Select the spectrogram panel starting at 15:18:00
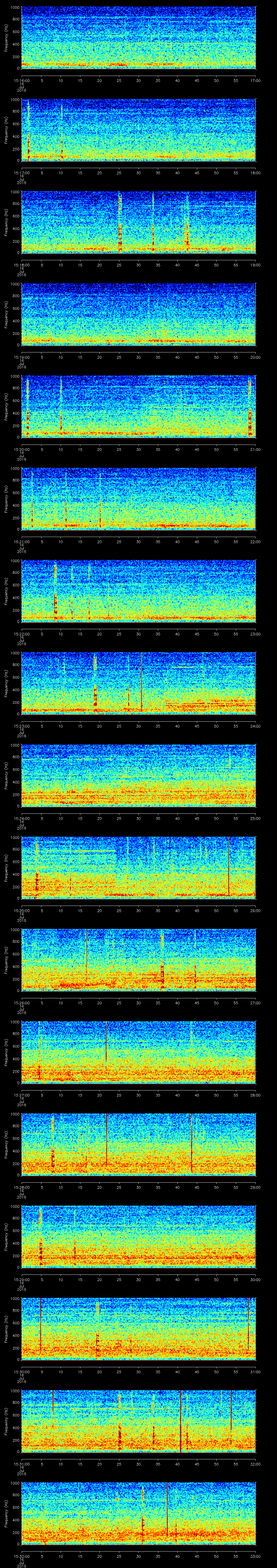Screen dimensions: 277x1568 pos(138,222)
